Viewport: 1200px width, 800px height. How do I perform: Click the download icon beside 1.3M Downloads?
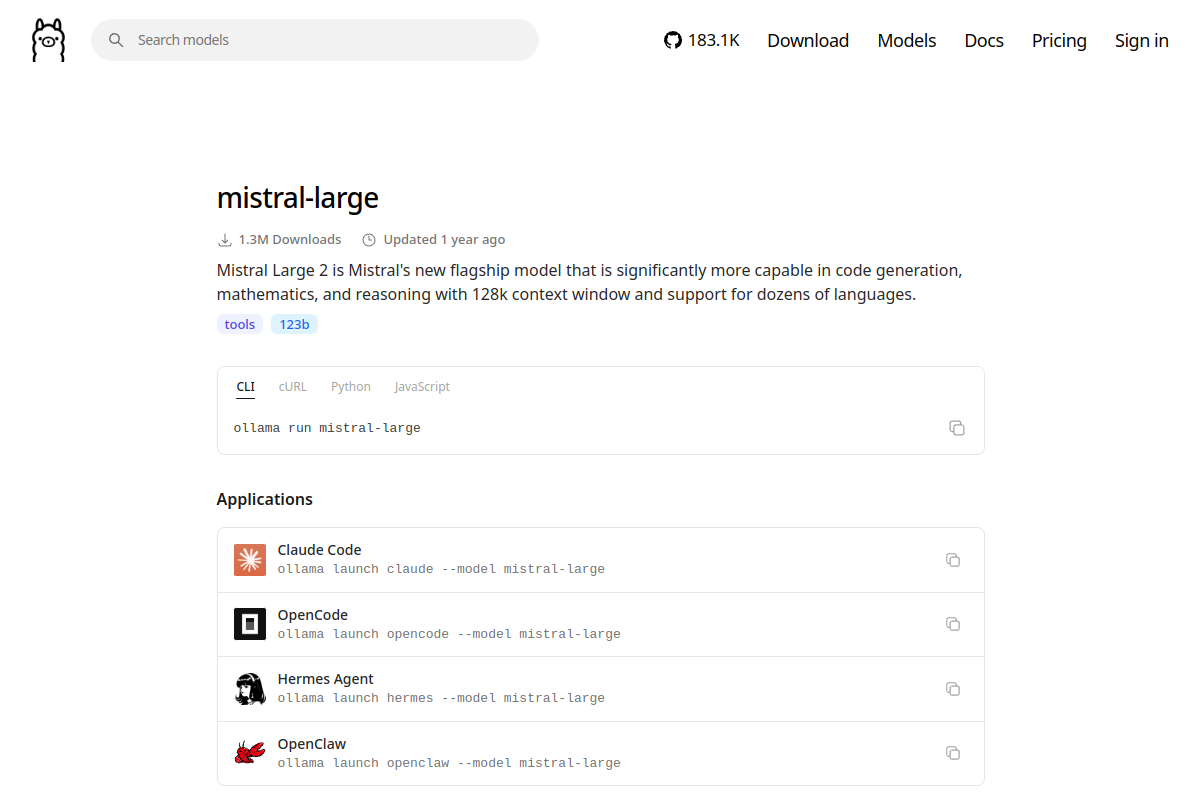[224, 240]
